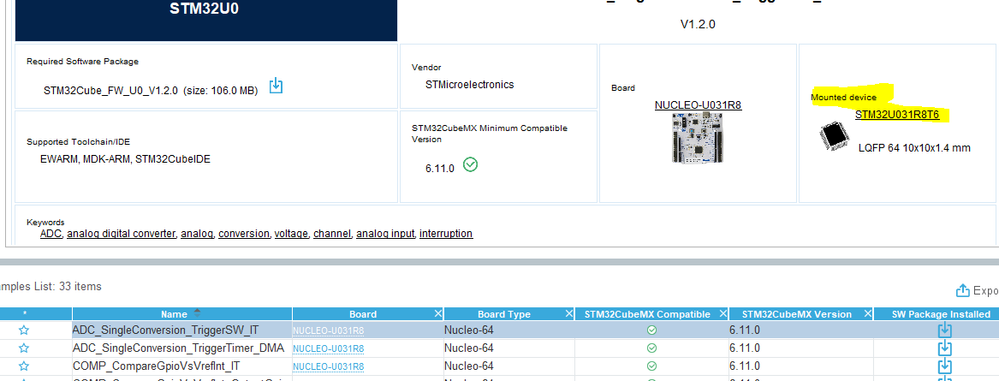
Task: Open NUCLEO-U031R8 link in COMP_CompareGpioVsVrefInt_IT row
Action: [x=328, y=366]
